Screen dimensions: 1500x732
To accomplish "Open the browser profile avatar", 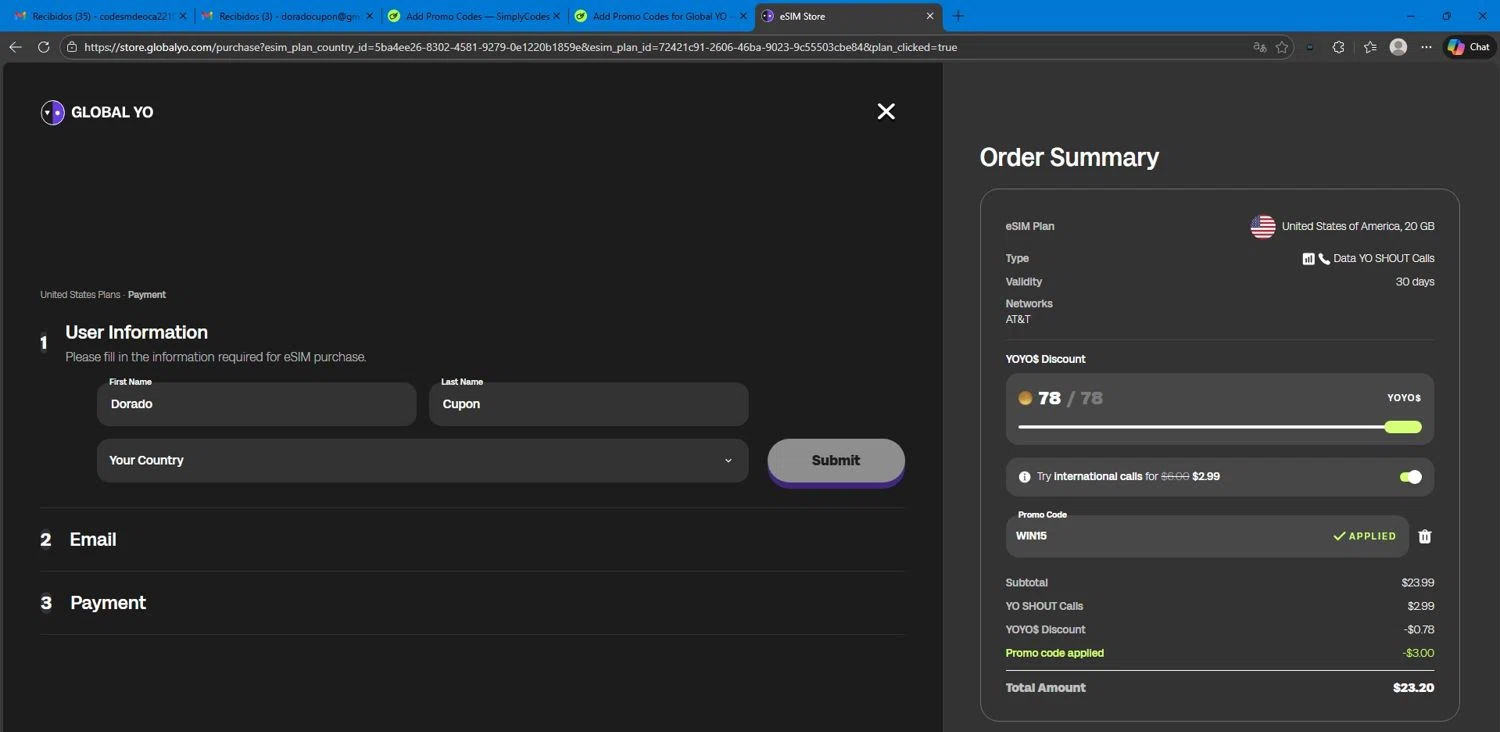I will tap(1399, 47).
